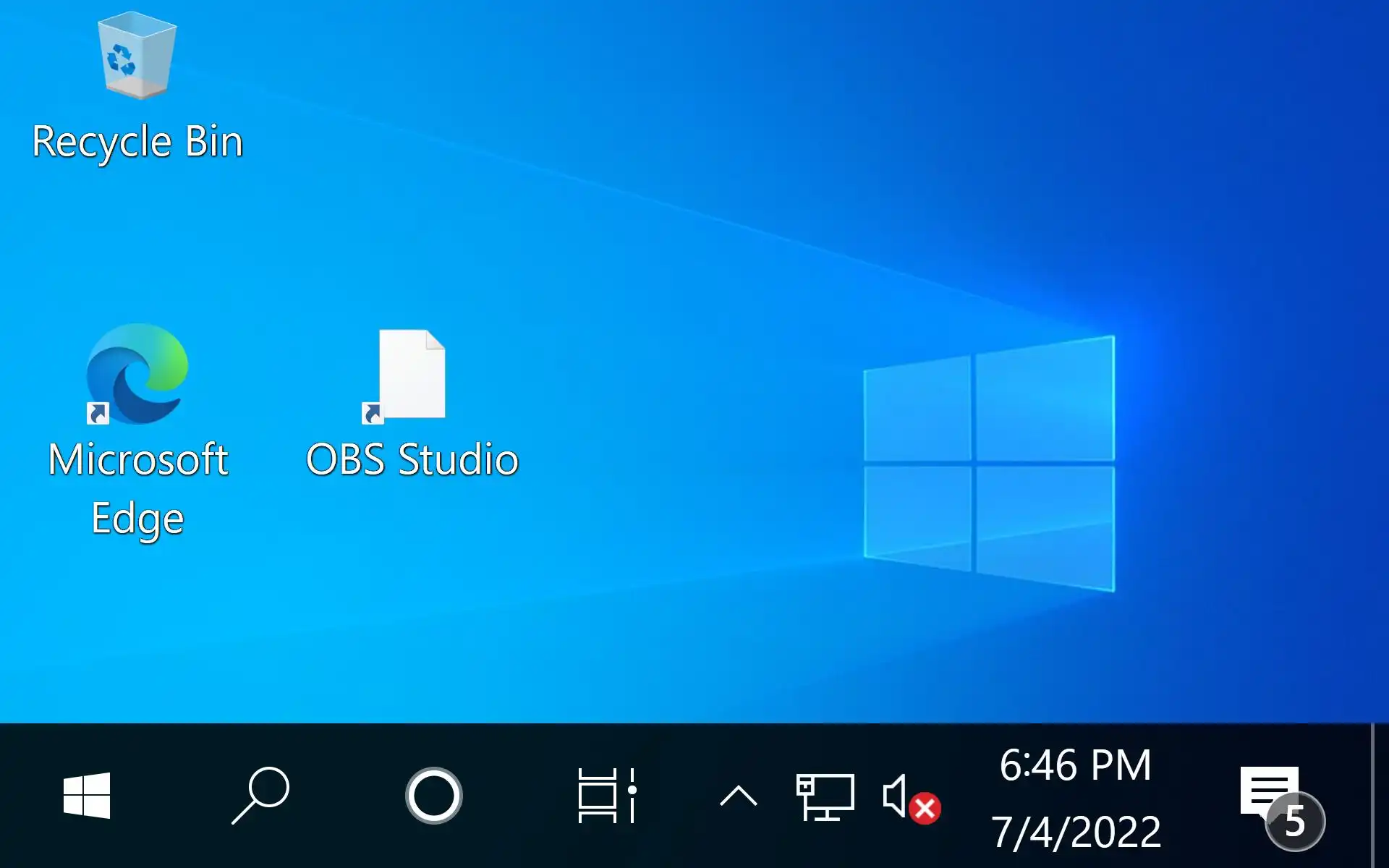Open network status in system tray
This screenshot has width=1389, height=868.
click(825, 796)
